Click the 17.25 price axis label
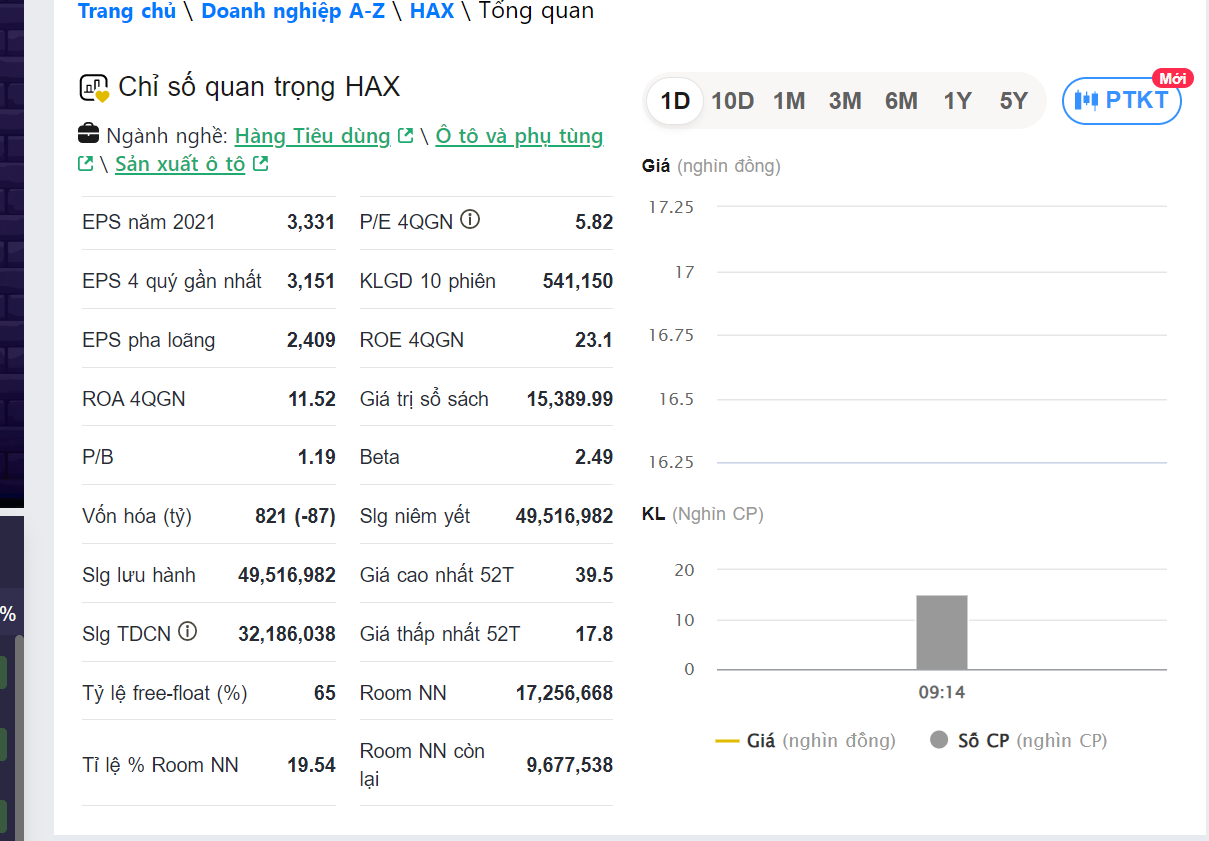Screen dimensions: 1209x841 pos(671,207)
